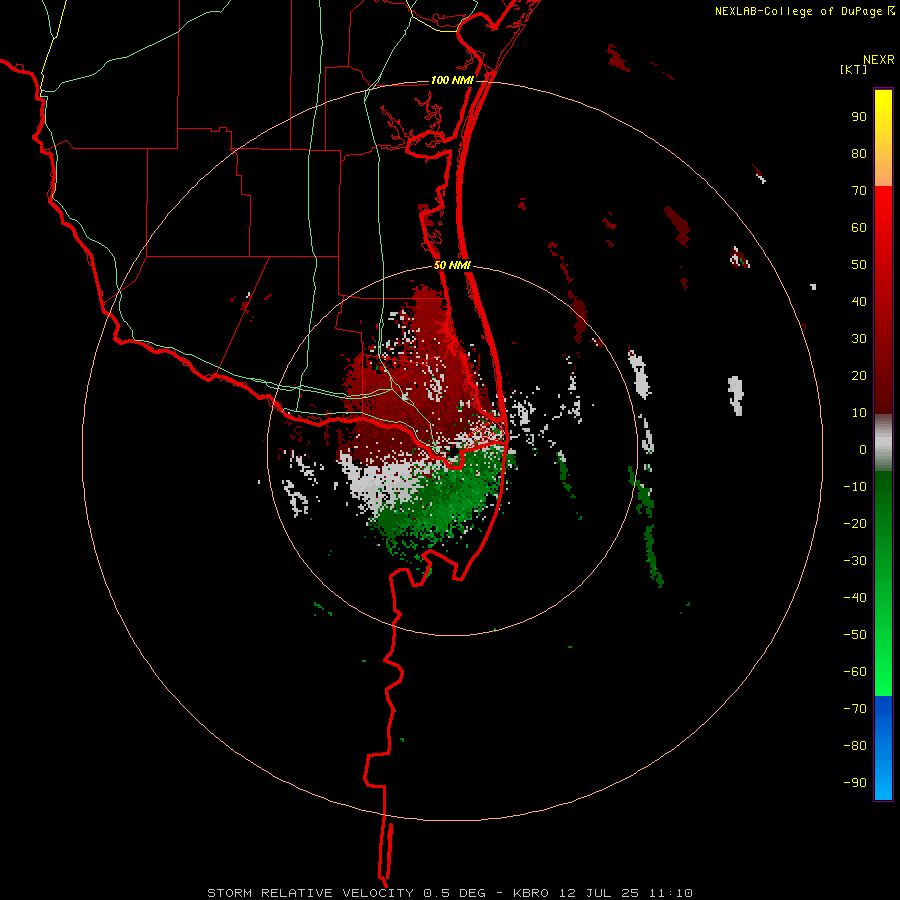Click the 12 JUL 25 date in caption
900x900 pixels.
pos(599,893)
